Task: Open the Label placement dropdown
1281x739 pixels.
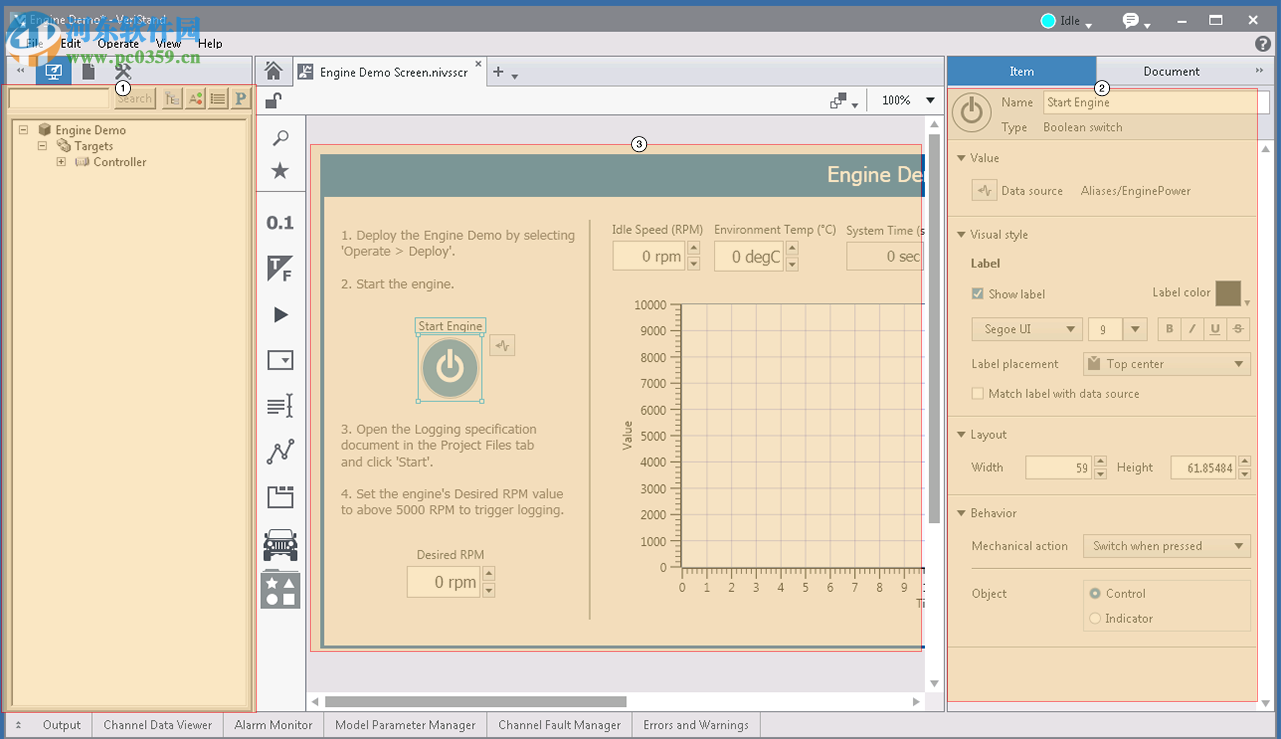Action: click(1166, 364)
